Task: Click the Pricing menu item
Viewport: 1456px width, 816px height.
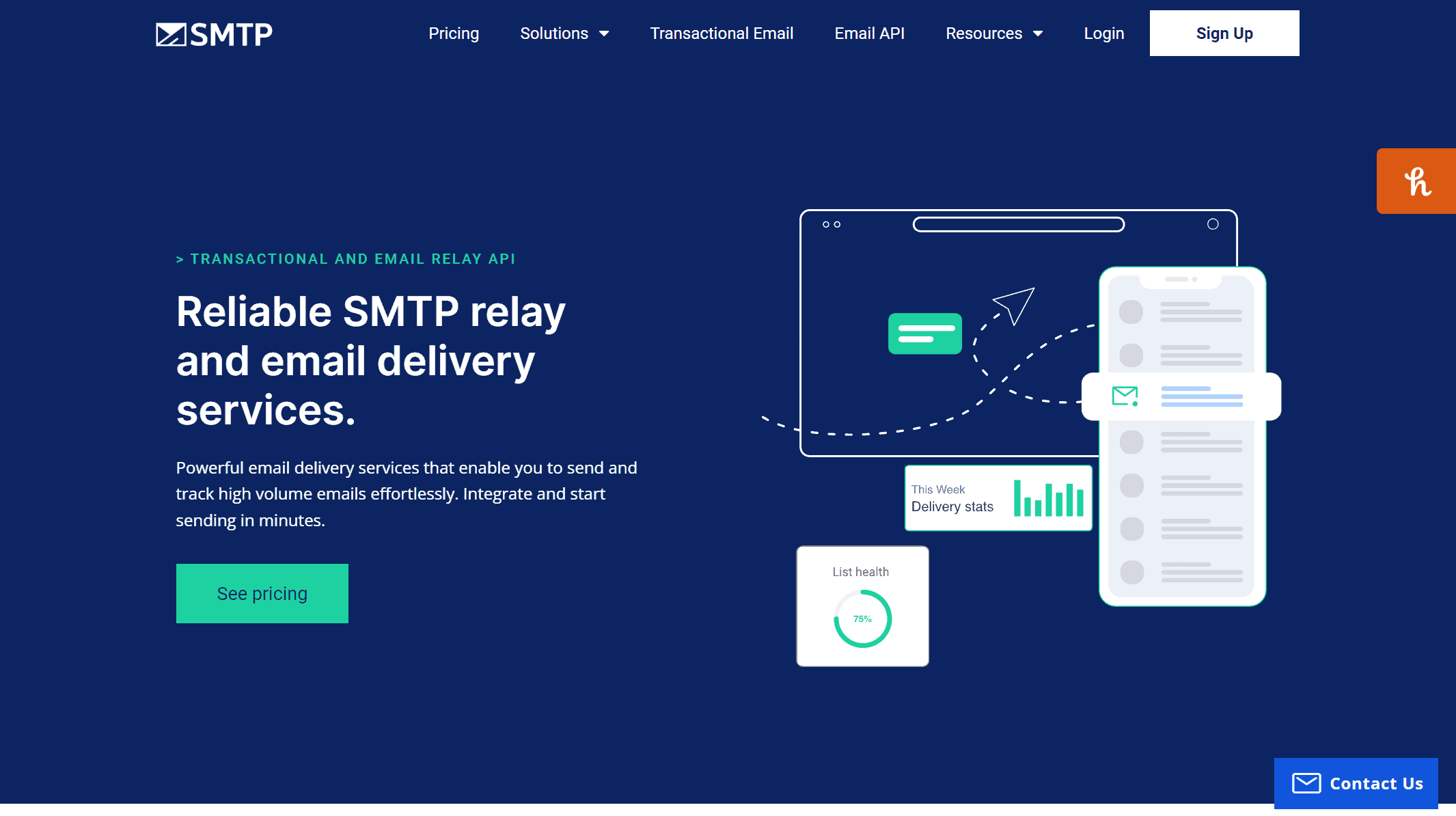Action: click(x=453, y=33)
